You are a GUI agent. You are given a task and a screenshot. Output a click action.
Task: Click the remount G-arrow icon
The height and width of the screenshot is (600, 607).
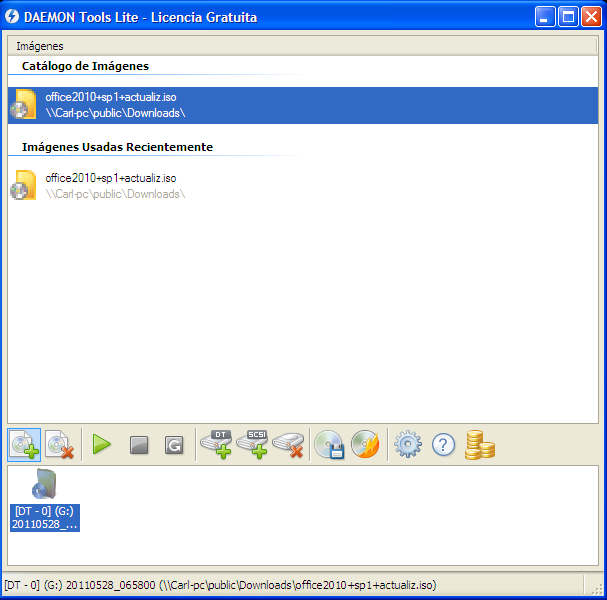174,445
